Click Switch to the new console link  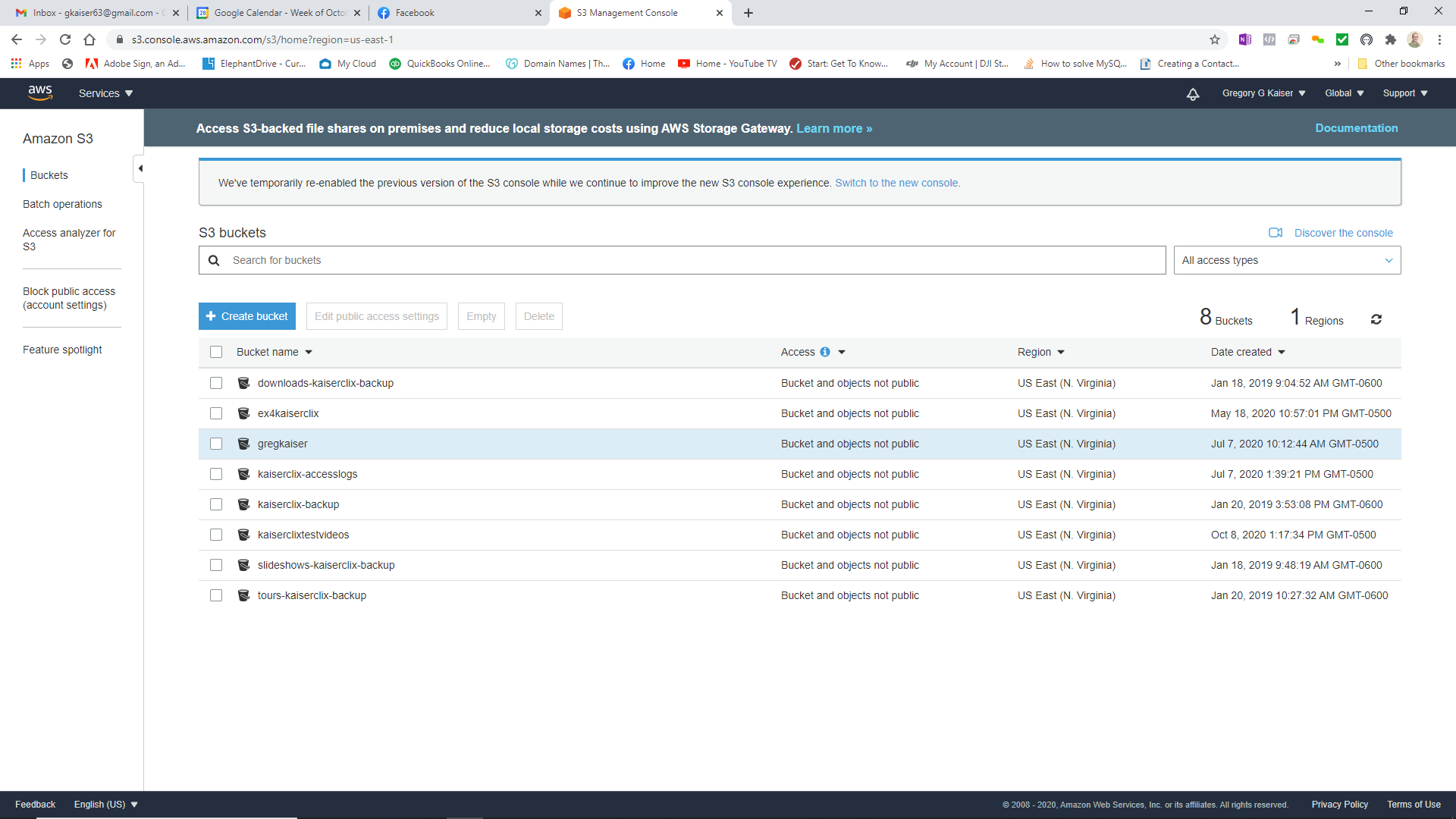(x=897, y=183)
